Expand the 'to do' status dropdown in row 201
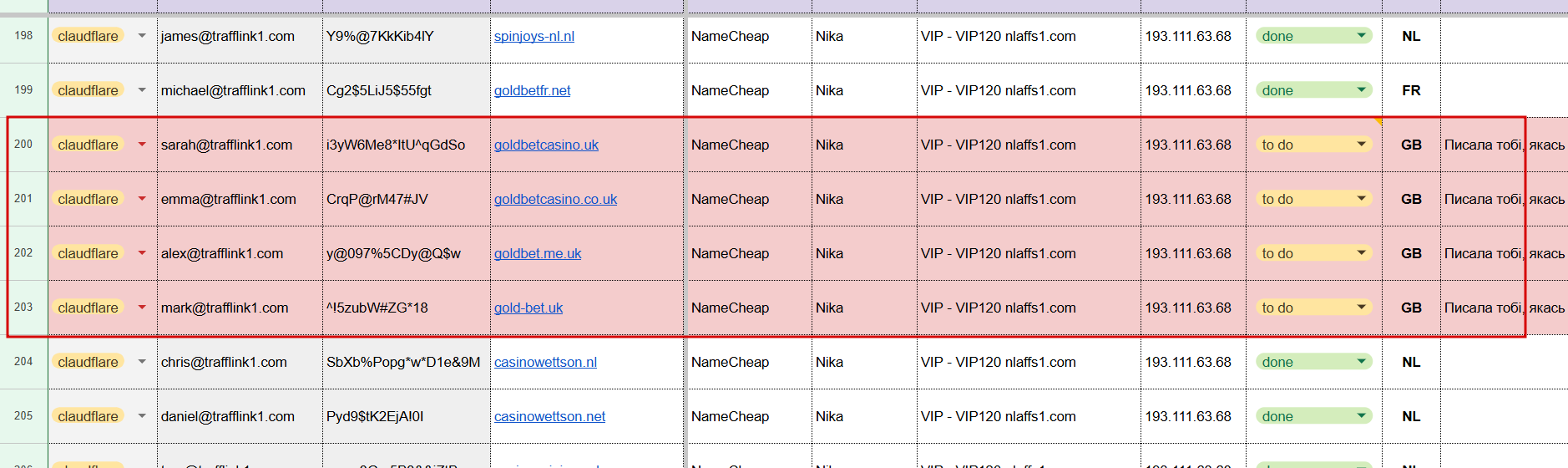Viewport: 1568px width, 468px height. [1361, 199]
